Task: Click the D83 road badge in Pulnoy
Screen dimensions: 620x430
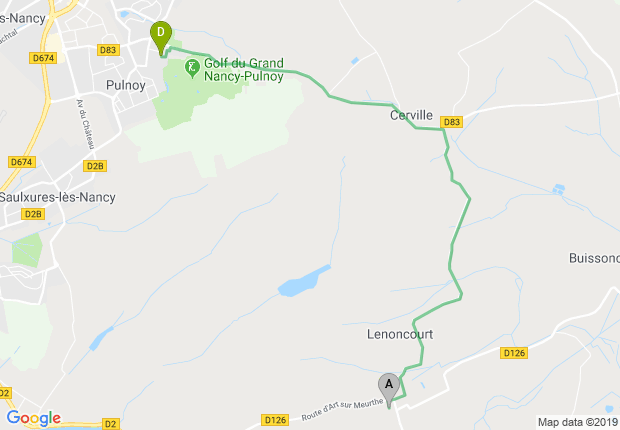Action: pyautogui.click(x=108, y=50)
